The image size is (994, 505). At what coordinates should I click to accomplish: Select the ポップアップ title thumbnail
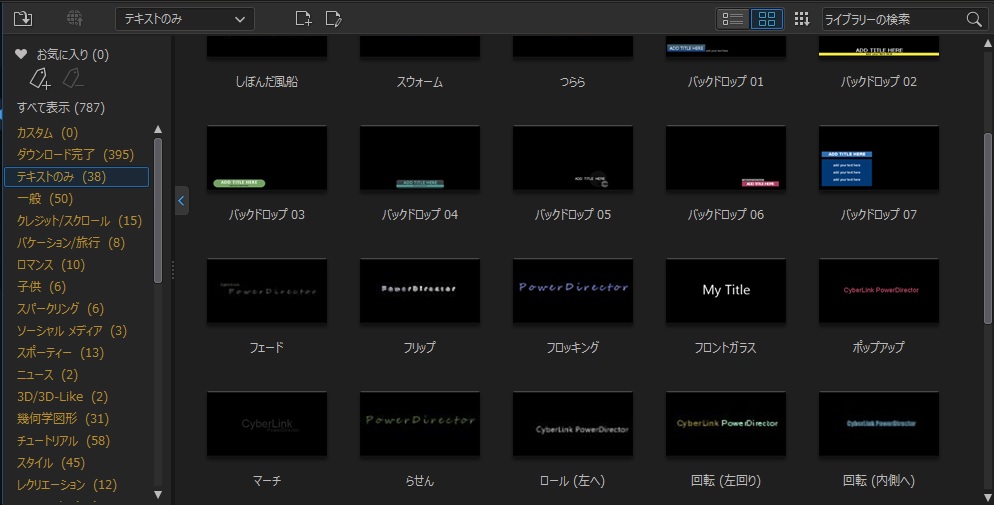879,291
